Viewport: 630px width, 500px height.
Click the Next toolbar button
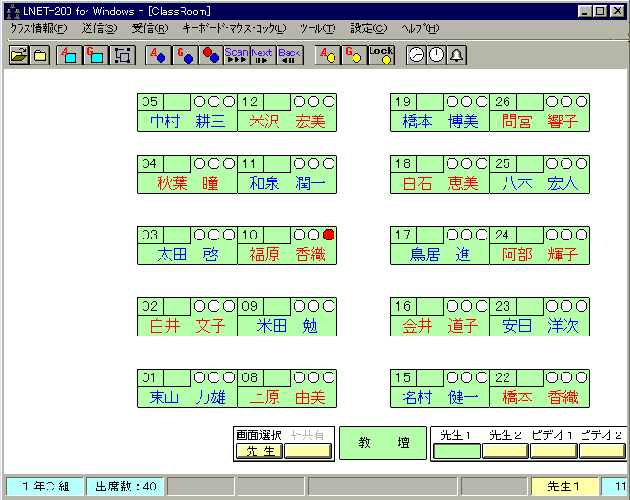coord(262,55)
